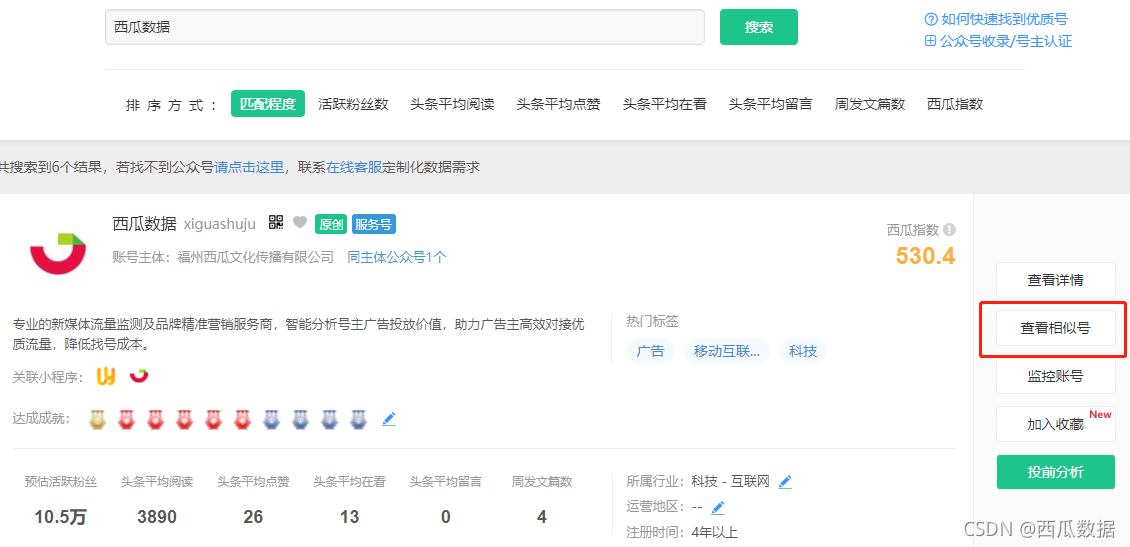Click the 10.5万 active fans value
This screenshot has height=547, width=1130.
pos(60,517)
